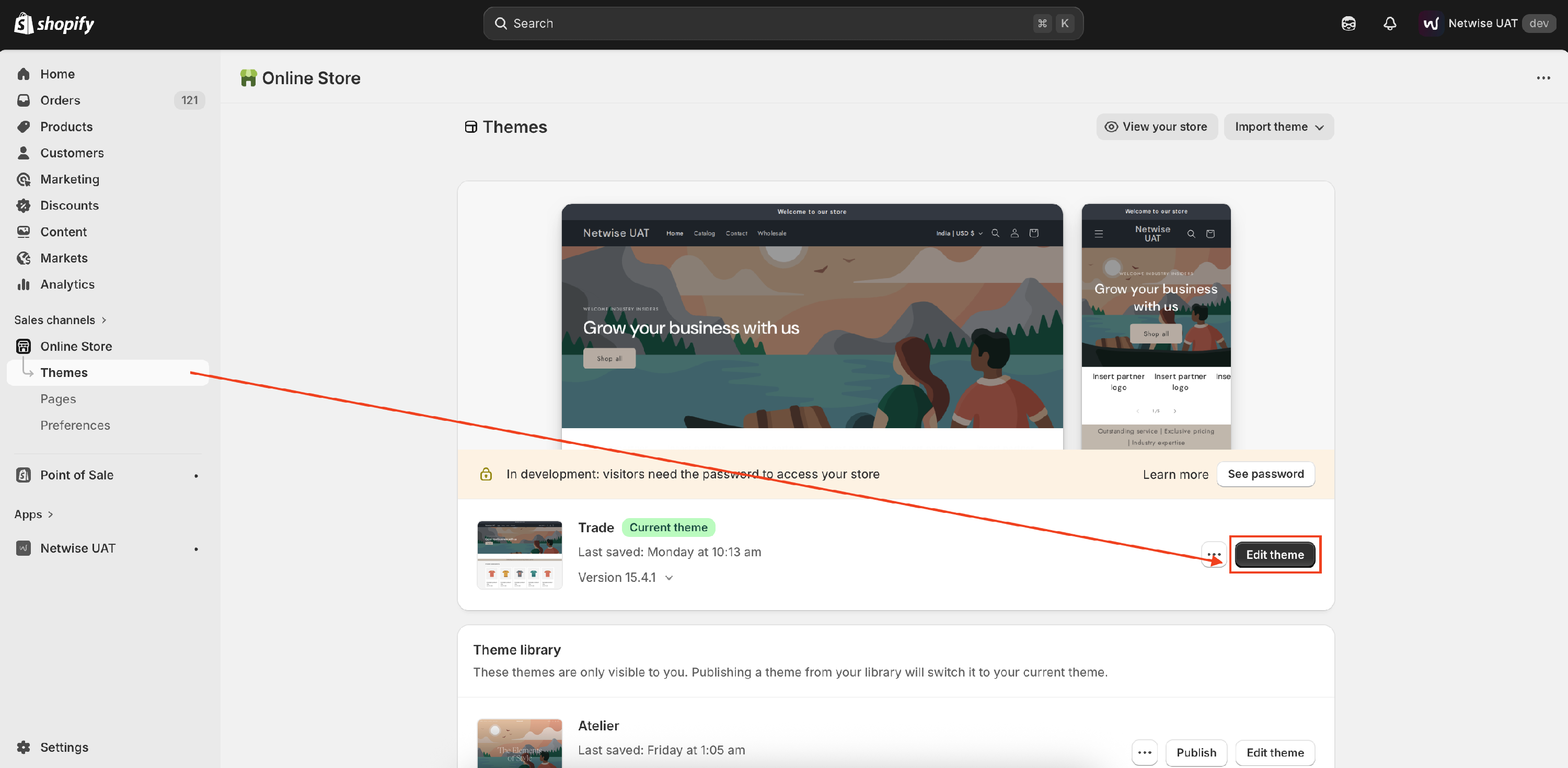Click the Learn more link
This screenshot has width=1568, height=768.
coord(1175,474)
